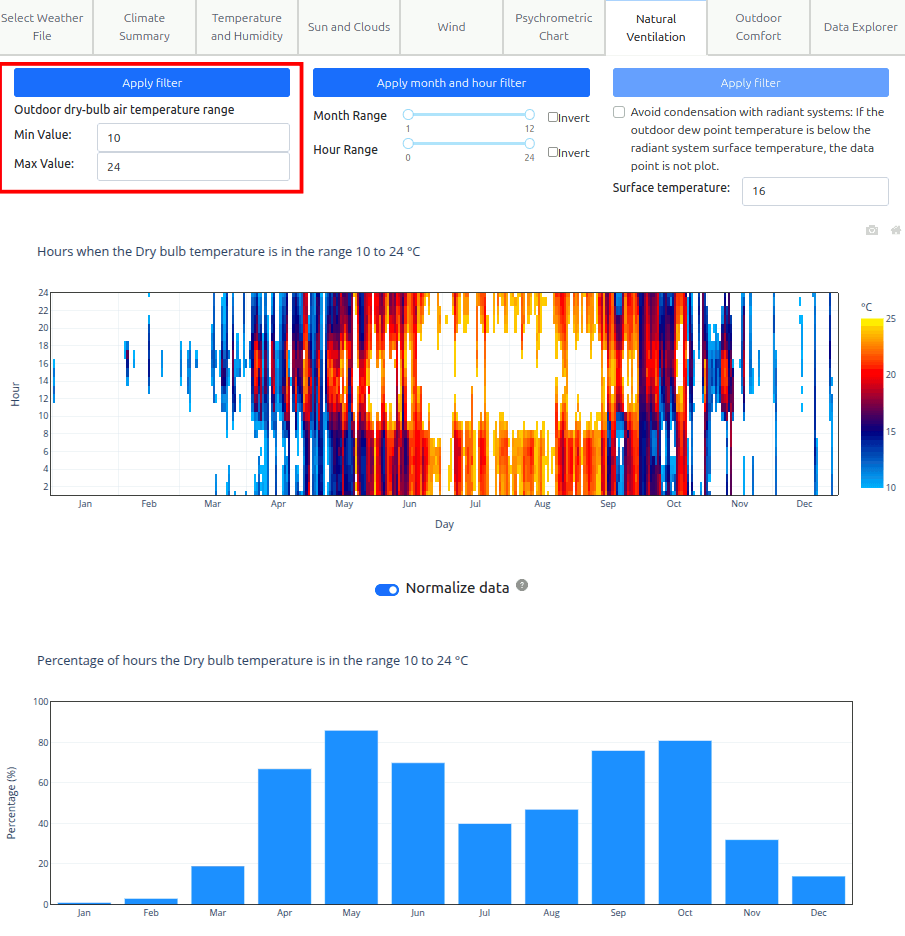
Task: Click help icon beside Normalize data
Action: pos(522,586)
